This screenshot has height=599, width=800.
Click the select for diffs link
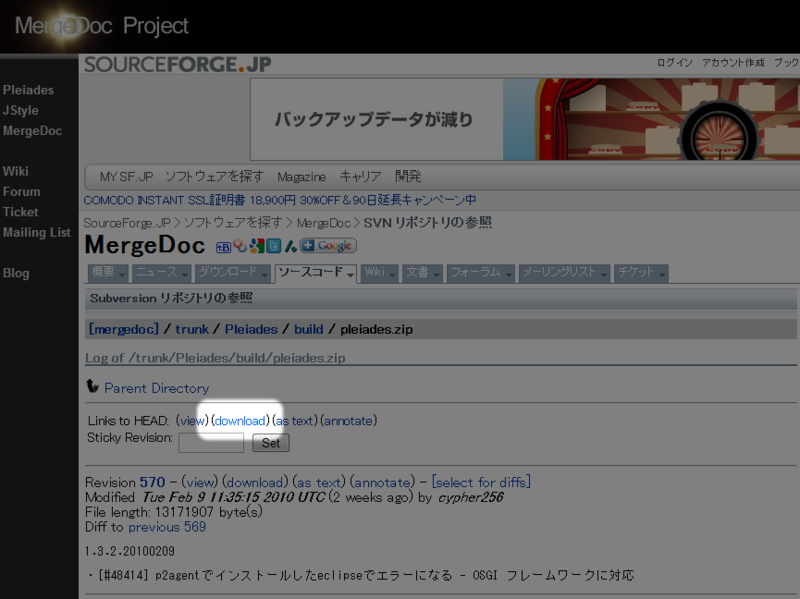click(481, 482)
